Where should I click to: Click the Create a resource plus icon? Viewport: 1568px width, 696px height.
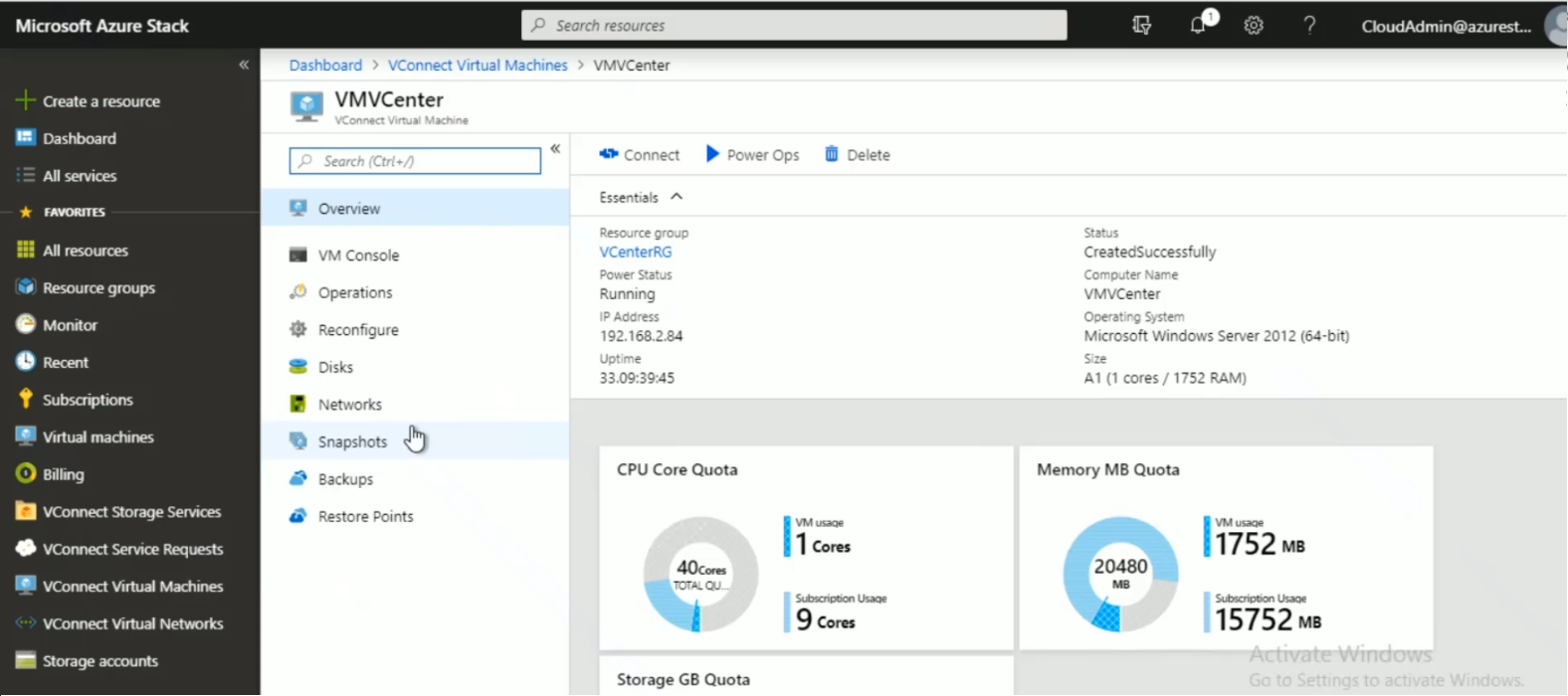click(26, 100)
